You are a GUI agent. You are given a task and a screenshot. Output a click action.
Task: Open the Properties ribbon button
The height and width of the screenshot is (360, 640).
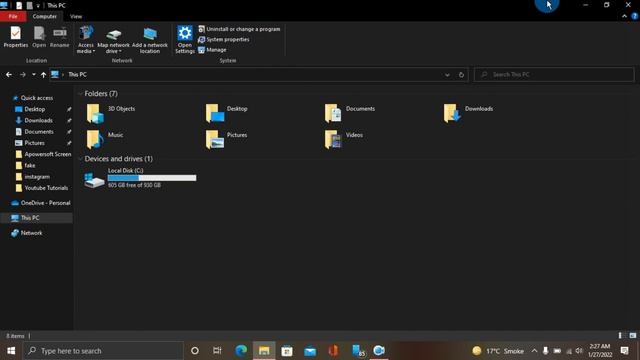[16, 37]
